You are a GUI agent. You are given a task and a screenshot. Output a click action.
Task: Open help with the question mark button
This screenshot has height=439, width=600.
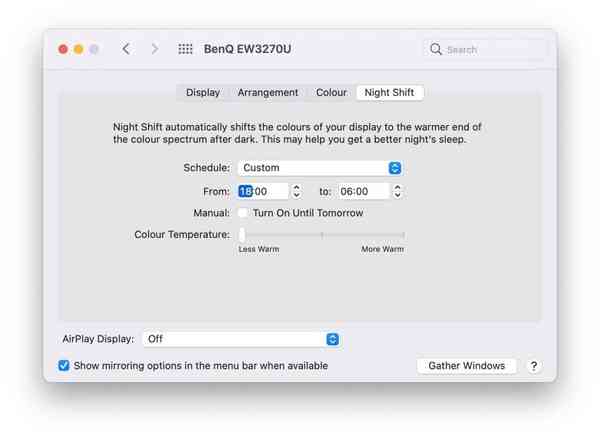[533, 366]
